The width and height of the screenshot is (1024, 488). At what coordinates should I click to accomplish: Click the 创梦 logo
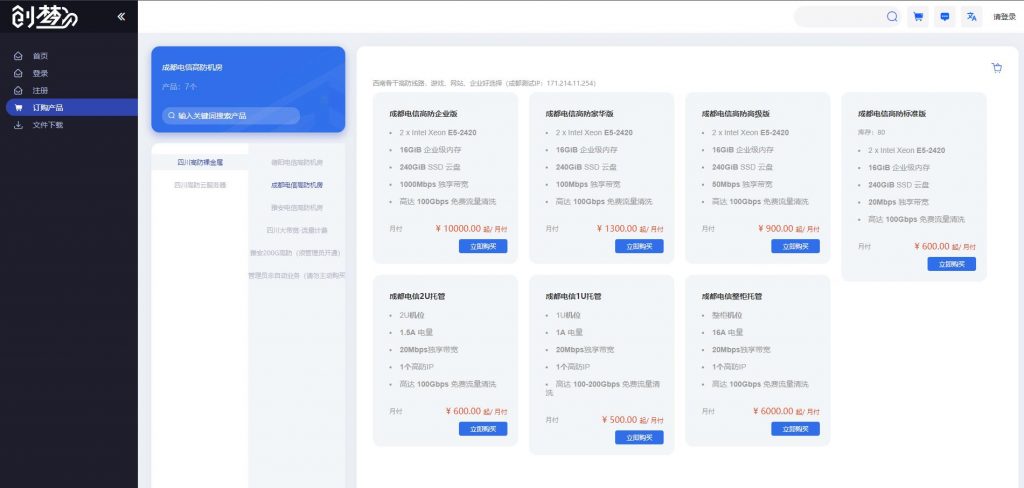click(44, 16)
